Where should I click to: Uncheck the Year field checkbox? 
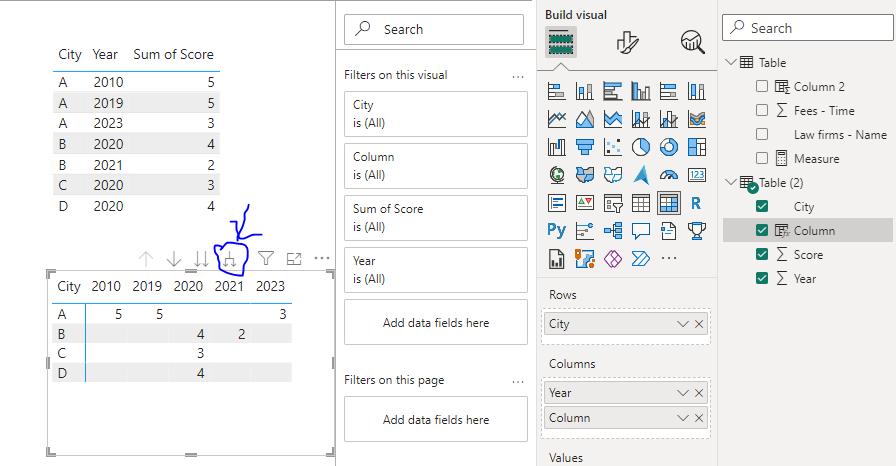(x=762, y=278)
